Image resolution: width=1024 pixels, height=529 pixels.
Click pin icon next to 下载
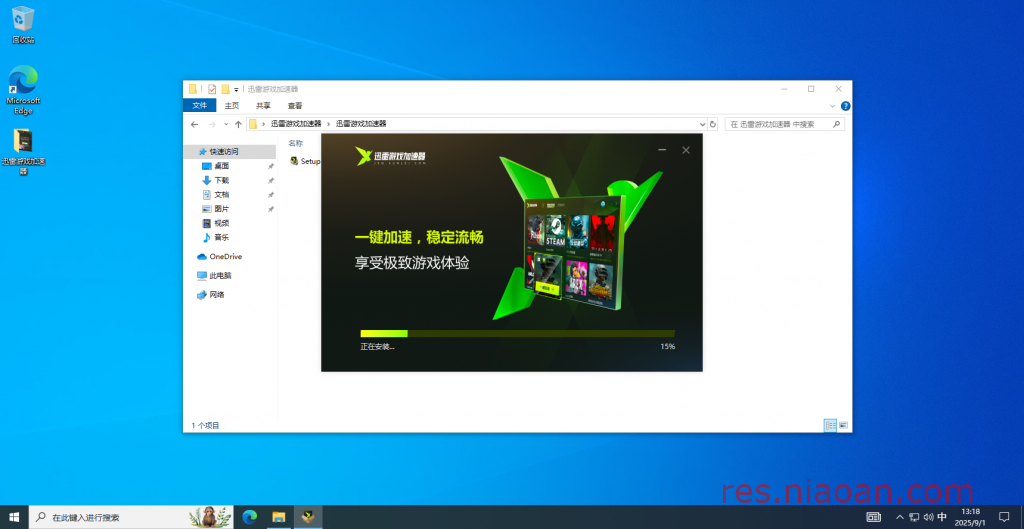(271, 180)
